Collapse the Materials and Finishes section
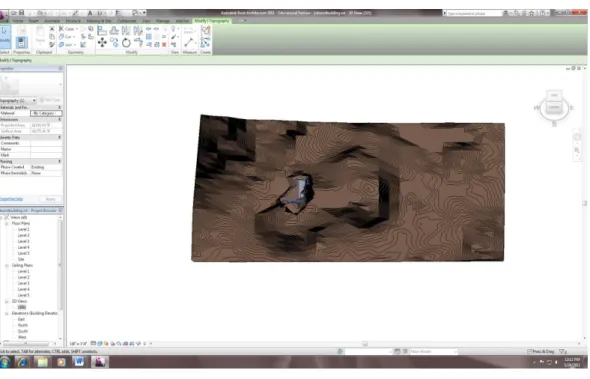 59,107
